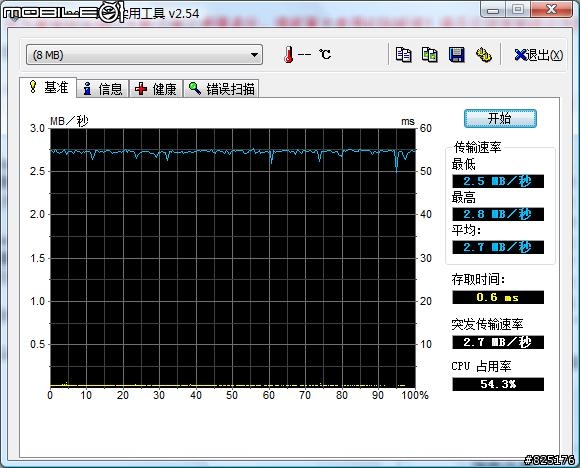Click the magnifier error scan icon
The image size is (580, 468).
[x=195, y=88]
